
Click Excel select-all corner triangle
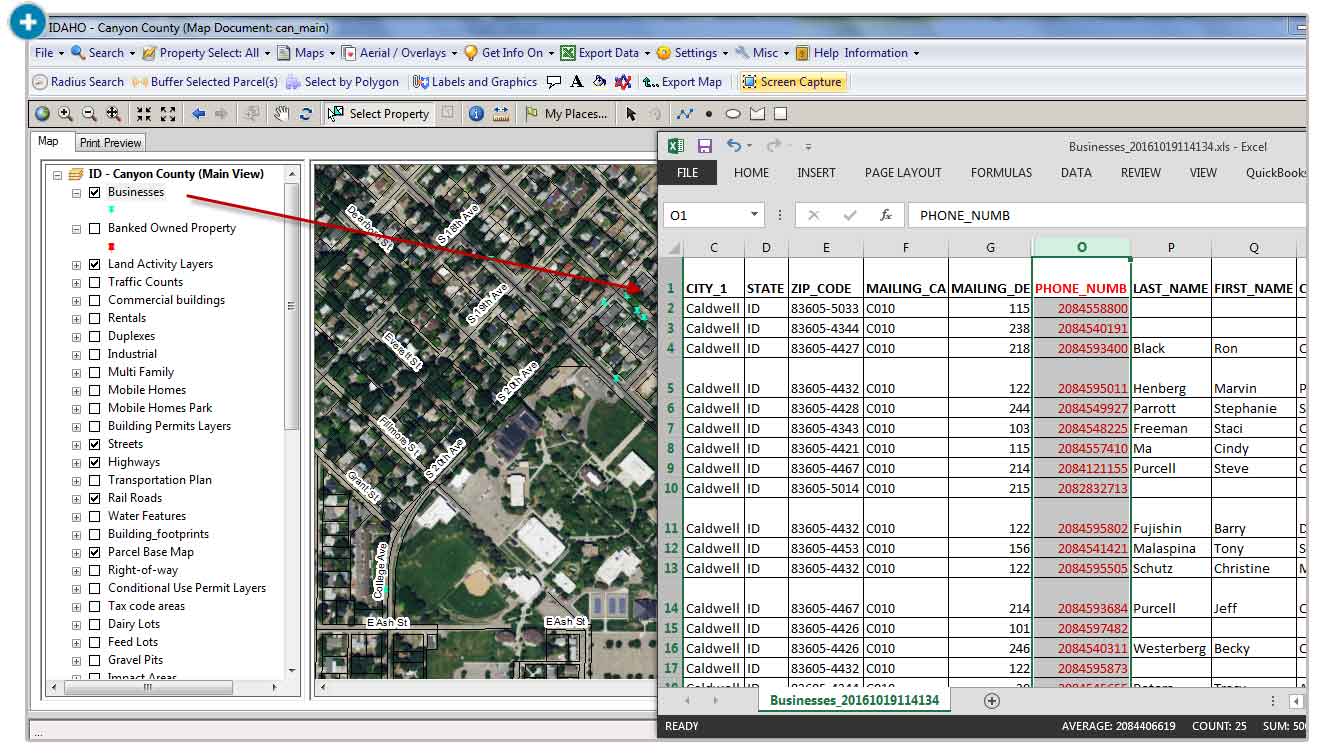675,248
